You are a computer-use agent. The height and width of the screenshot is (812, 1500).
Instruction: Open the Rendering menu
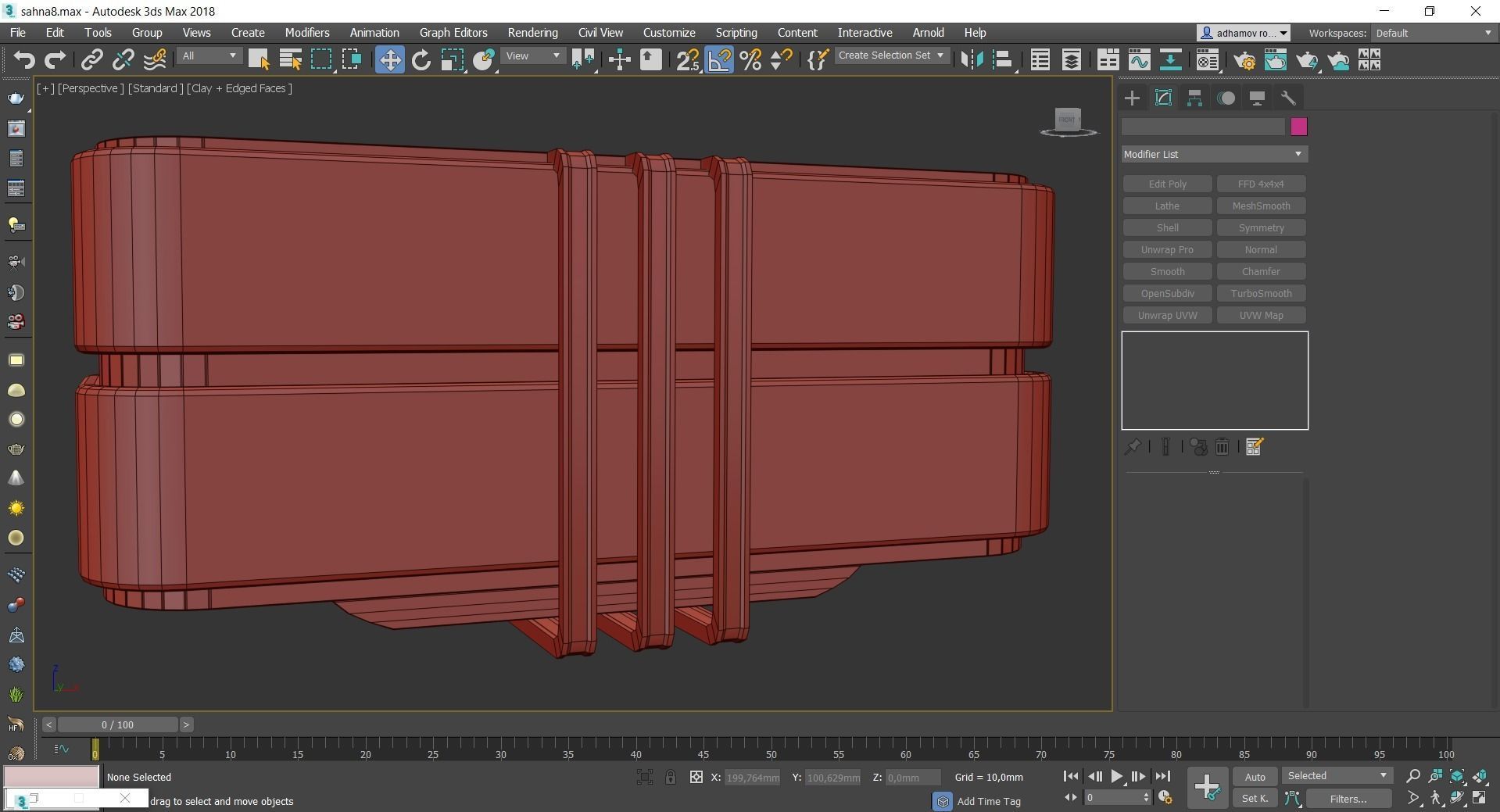point(532,33)
